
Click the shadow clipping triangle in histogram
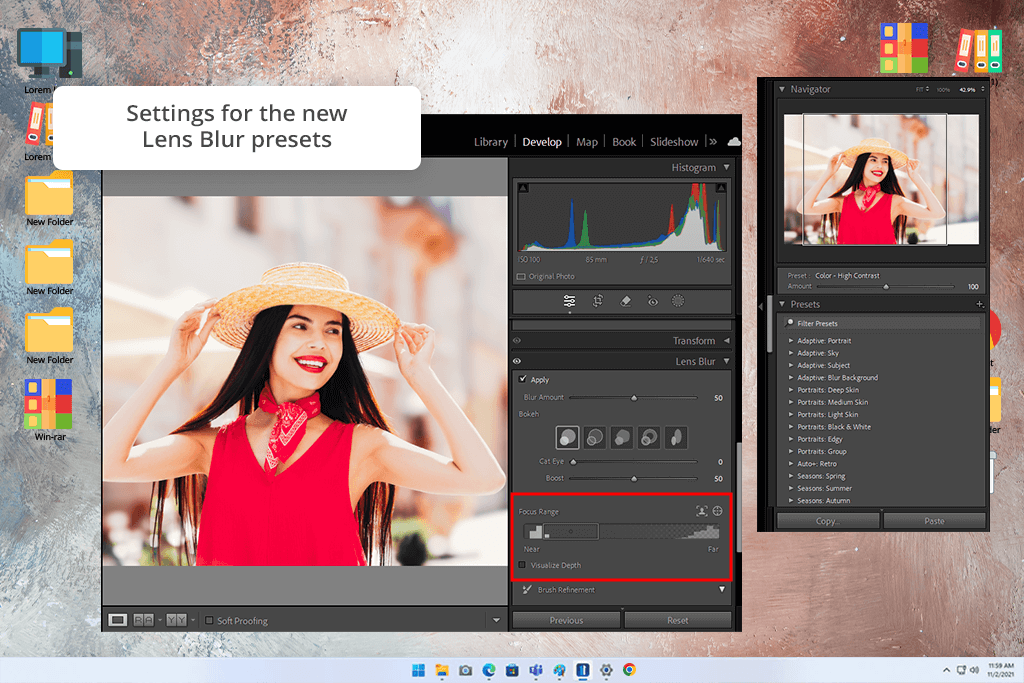coord(523,188)
